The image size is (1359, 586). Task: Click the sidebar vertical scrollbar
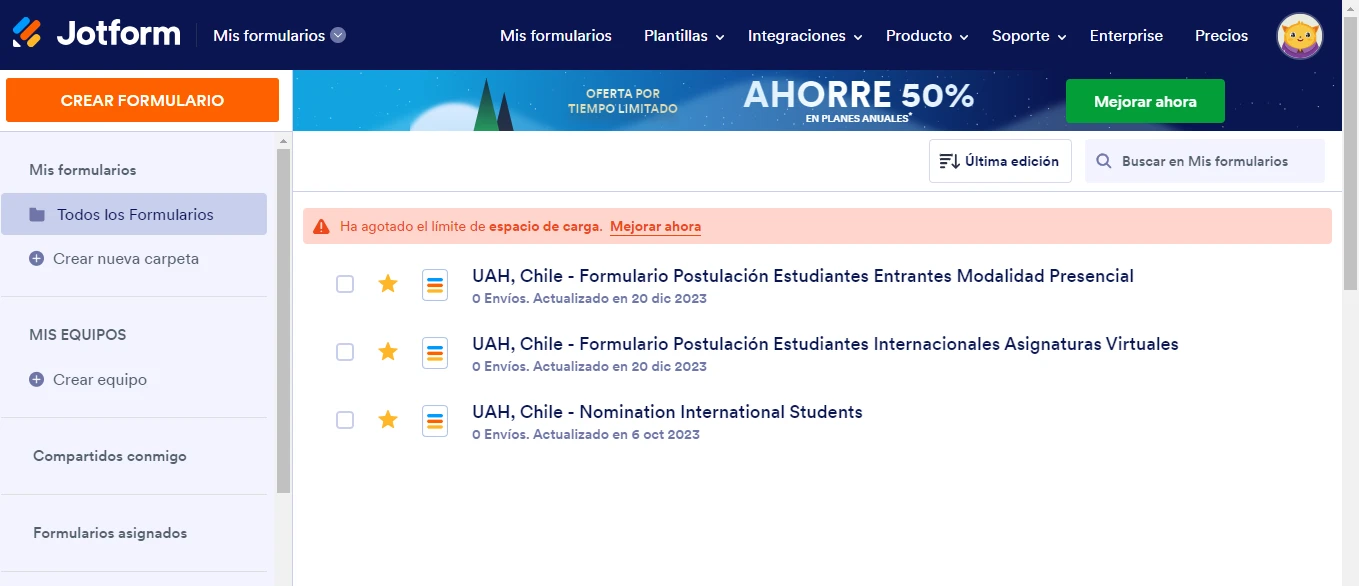(284, 320)
